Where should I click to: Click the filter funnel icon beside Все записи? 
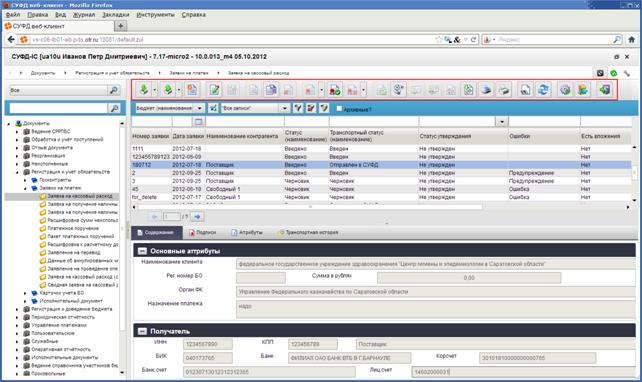(x=298, y=108)
